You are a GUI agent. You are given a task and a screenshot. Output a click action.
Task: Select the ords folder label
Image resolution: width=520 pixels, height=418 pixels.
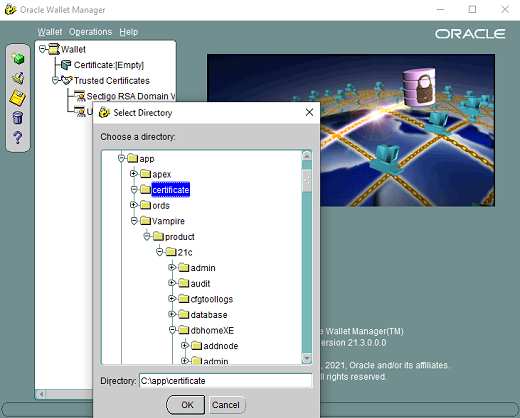click(161, 205)
